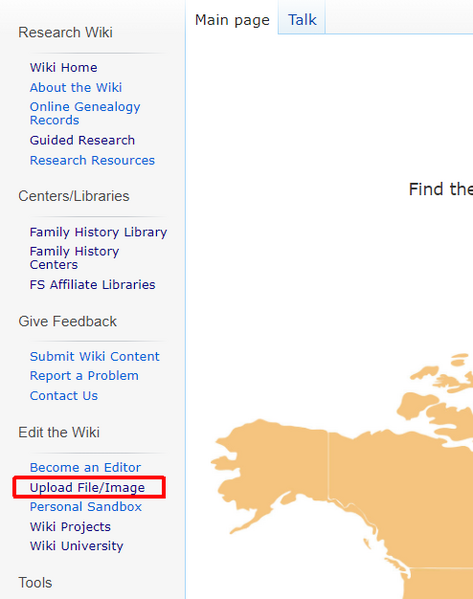Screen dimensions: 473x599
Task: Open Family History Centers link
Action: pos(75,258)
